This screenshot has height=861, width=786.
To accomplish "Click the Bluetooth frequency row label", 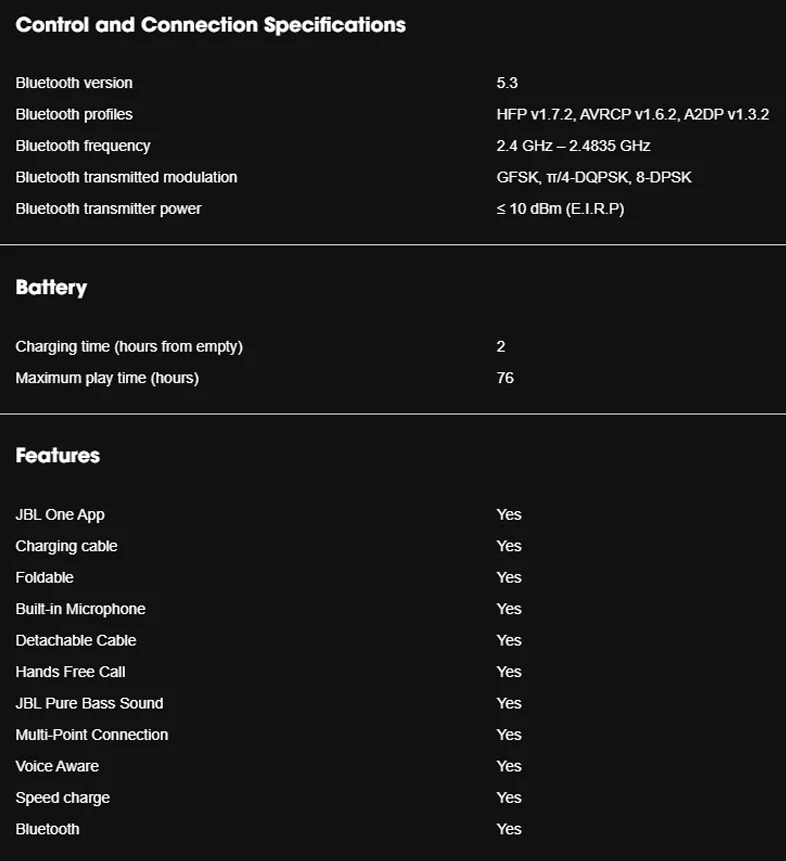I will pyautogui.click(x=83, y=146).
